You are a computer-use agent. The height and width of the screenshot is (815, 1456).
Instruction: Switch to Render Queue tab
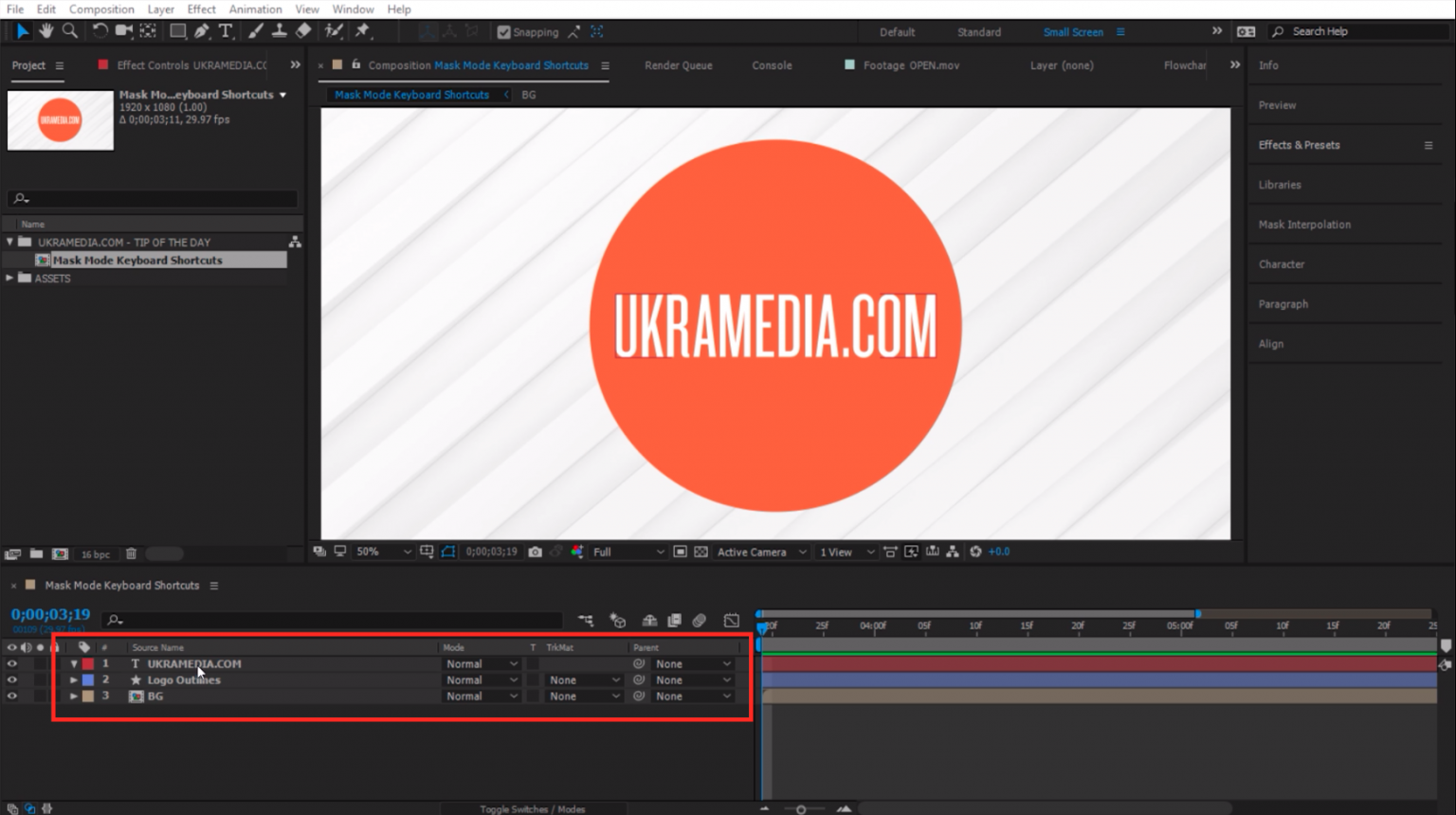click(x=678, y=65)
